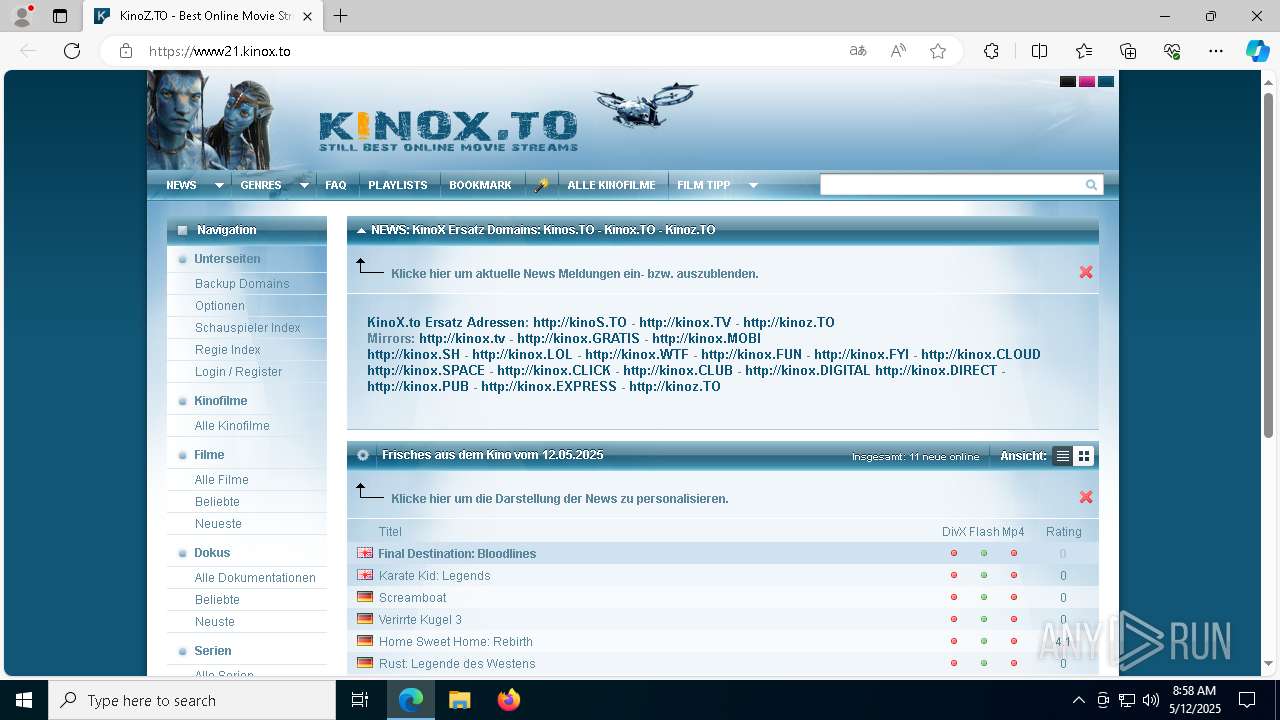The height and width of the screenshot is (720, 1280).
Task: Open Optionen in sidebar
Action: (220, 306)
